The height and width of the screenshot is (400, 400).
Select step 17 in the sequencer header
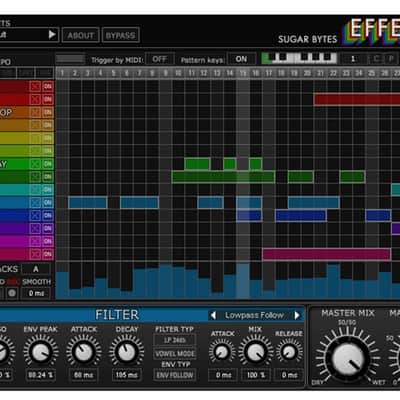tap(269, 73)
